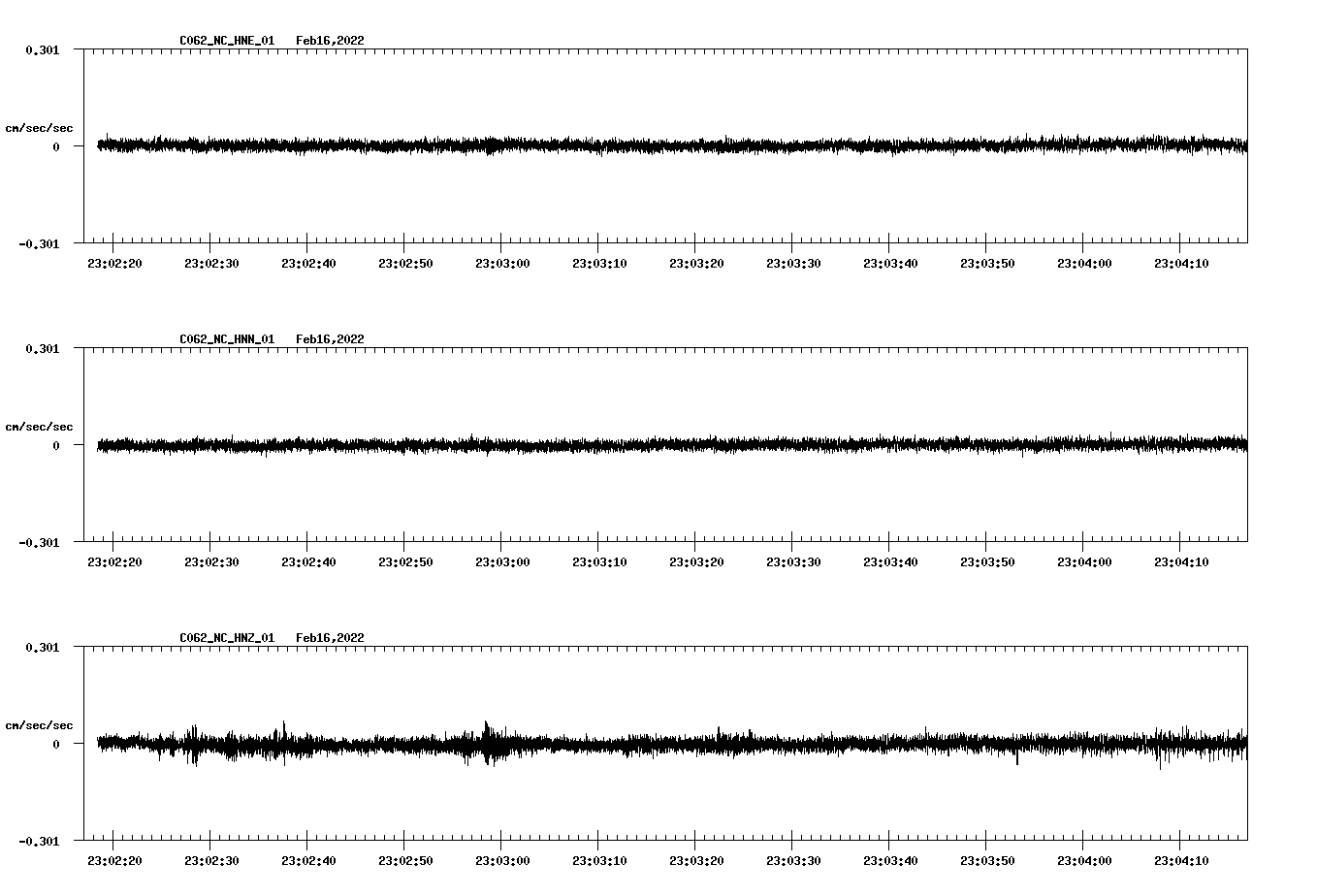Pick 23:03:30 below the HNZ trace

[793, 860]
